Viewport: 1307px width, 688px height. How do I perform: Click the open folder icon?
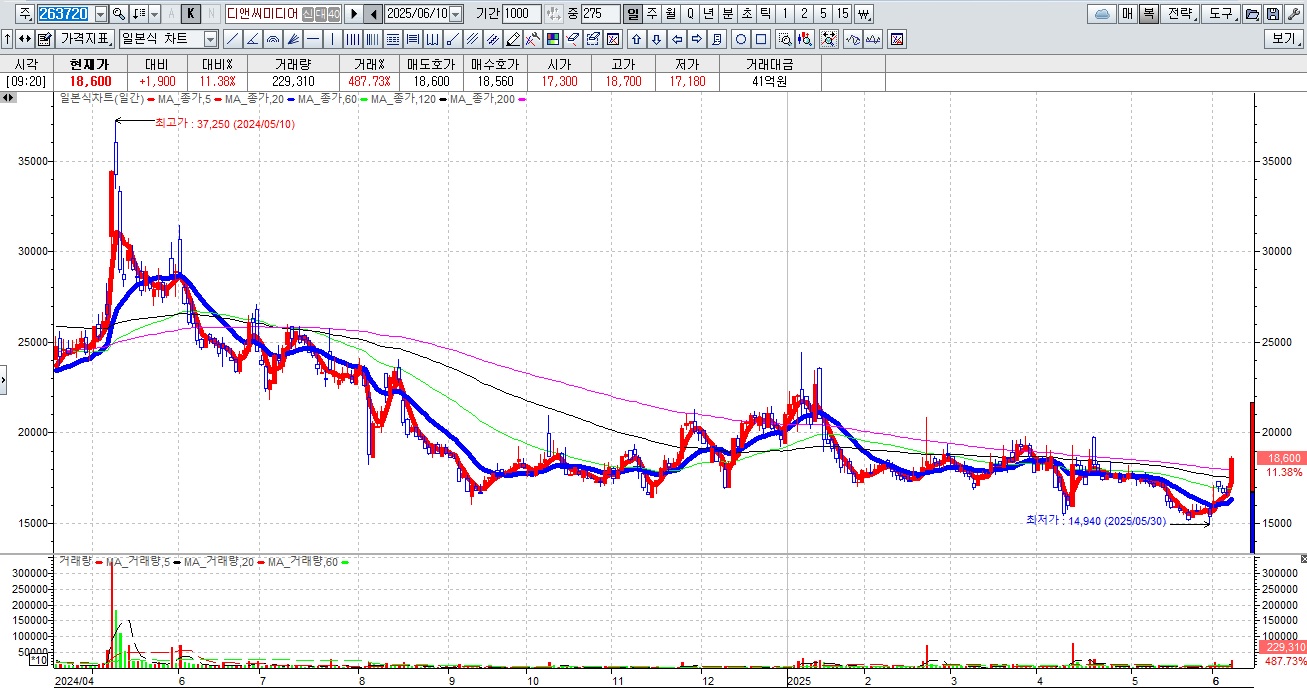click(x=1252, y=14)
